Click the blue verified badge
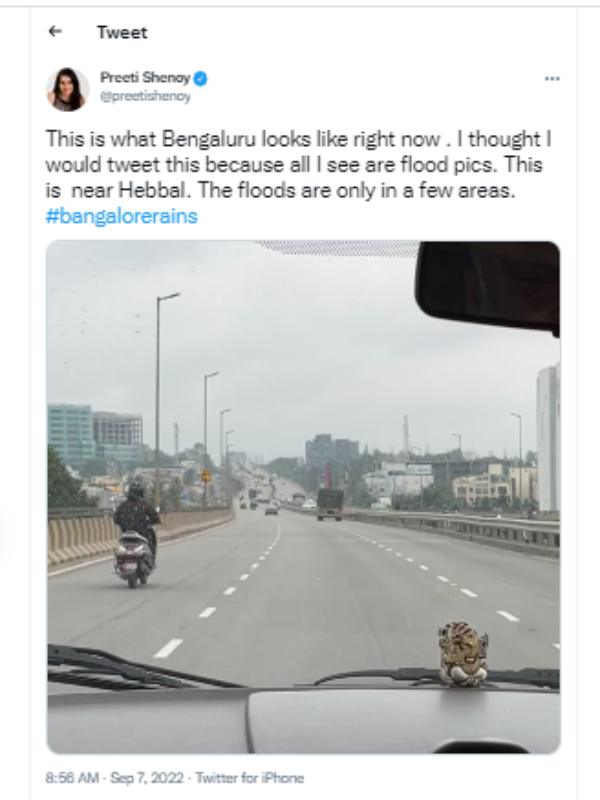 [201, 78]
